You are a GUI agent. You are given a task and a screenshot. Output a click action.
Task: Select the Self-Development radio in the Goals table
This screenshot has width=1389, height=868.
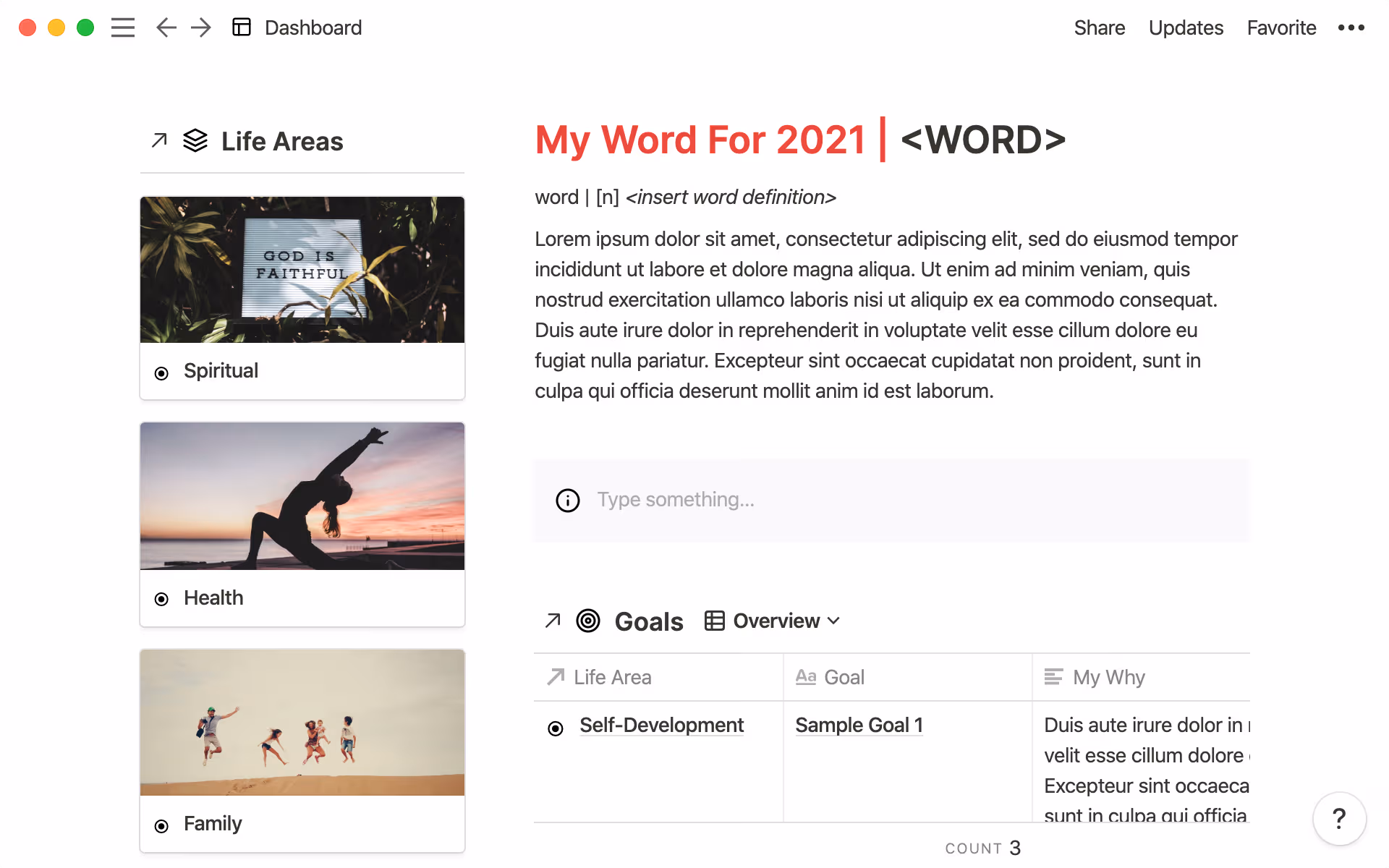point(555,727)
